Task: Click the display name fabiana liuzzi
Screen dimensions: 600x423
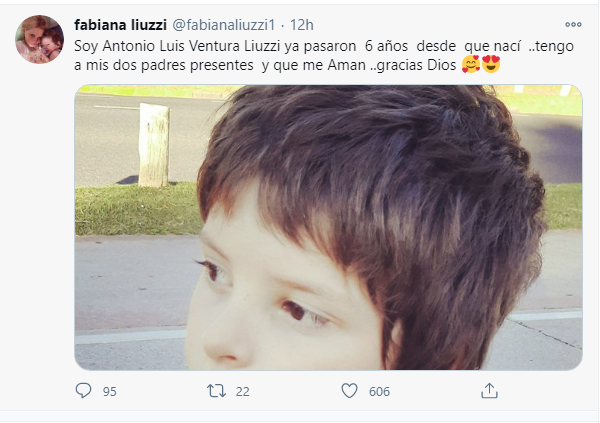Action: point(121,25)
